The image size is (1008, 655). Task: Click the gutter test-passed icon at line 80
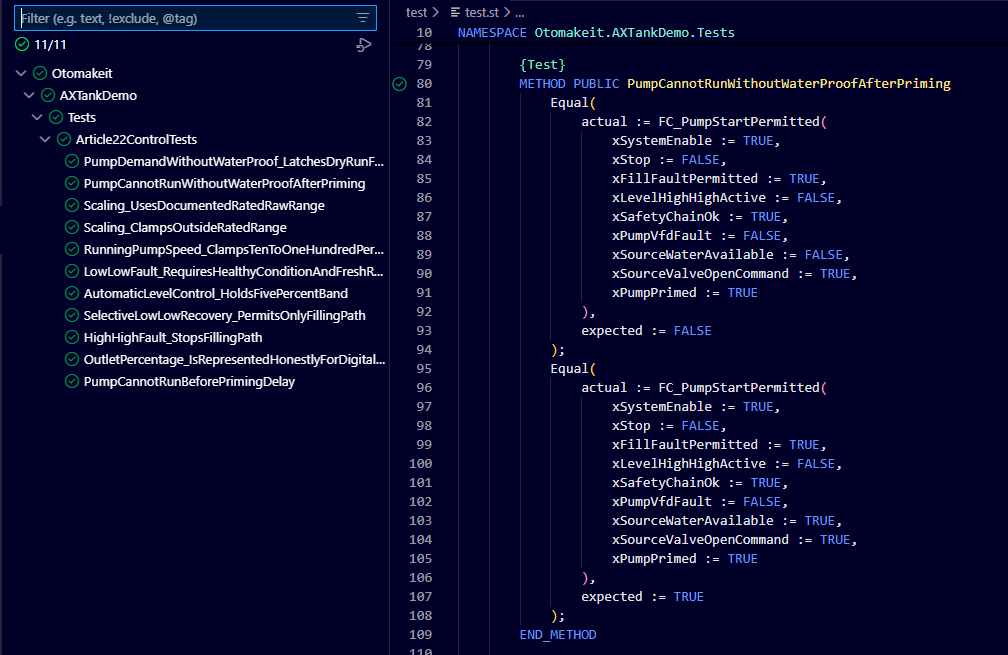pos(400,84)
